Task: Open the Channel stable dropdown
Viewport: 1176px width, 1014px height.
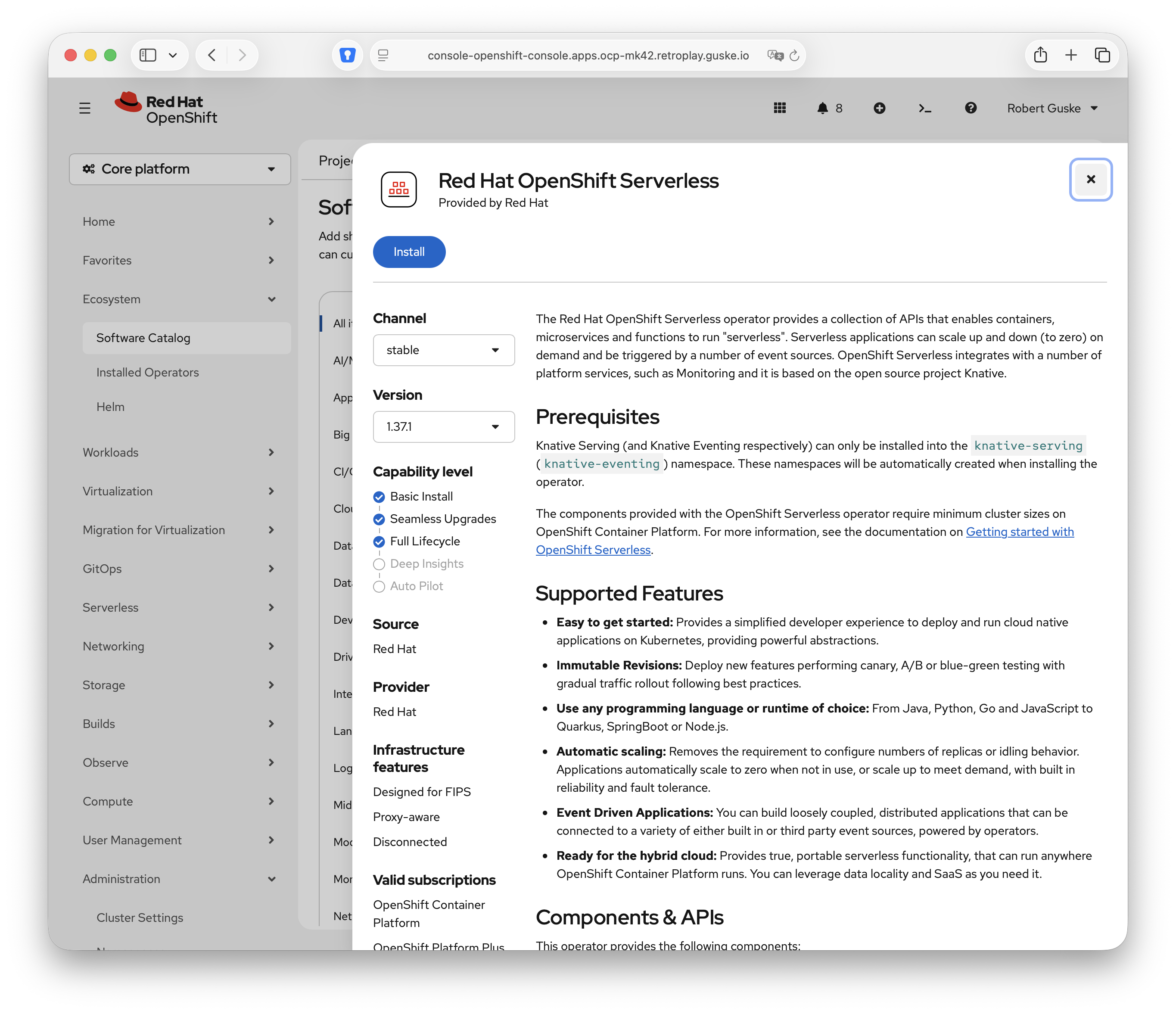Action: tap(443, 350)
